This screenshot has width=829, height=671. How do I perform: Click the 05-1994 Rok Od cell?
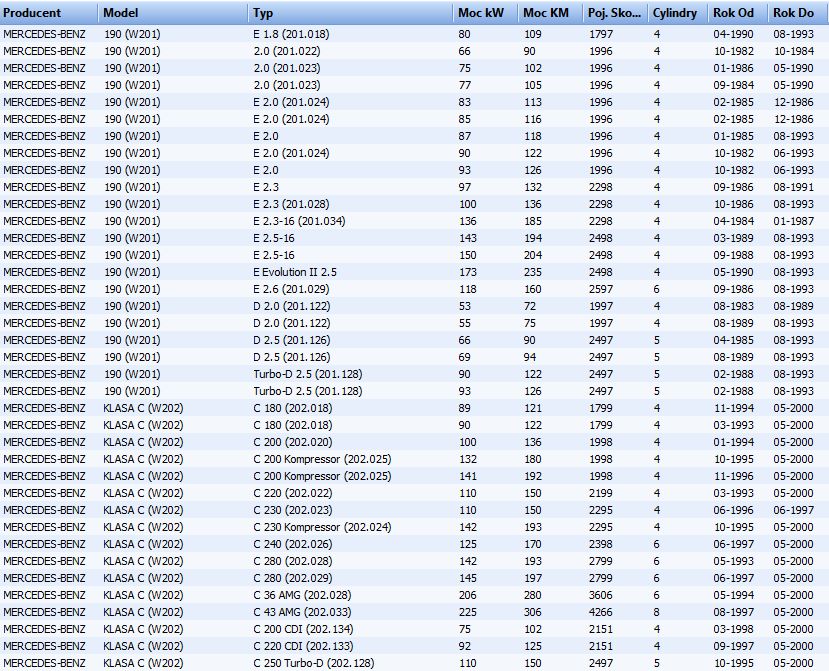click(x=733, y=595)
